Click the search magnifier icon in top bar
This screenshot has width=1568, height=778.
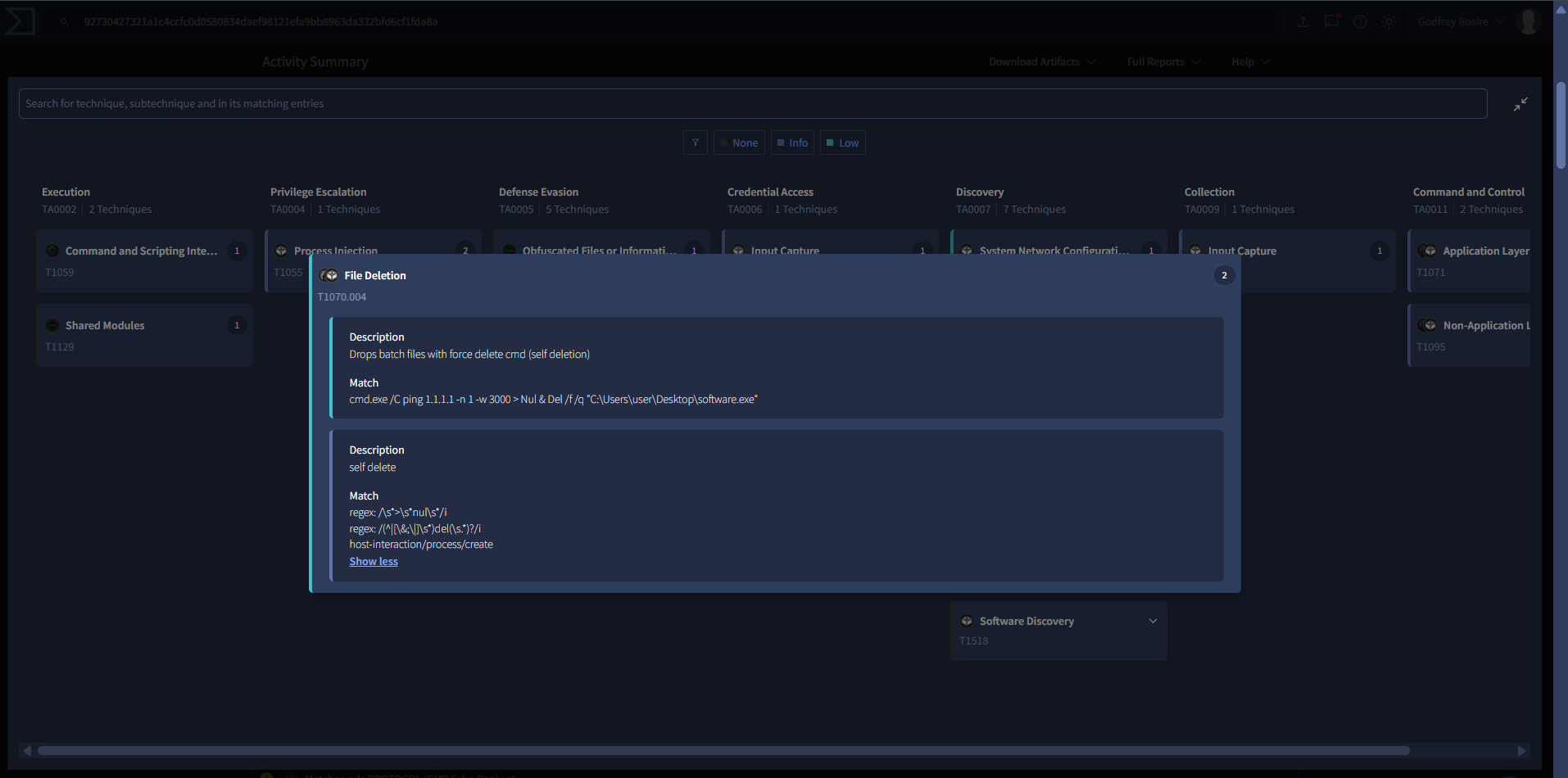click(x=64, y=22)
